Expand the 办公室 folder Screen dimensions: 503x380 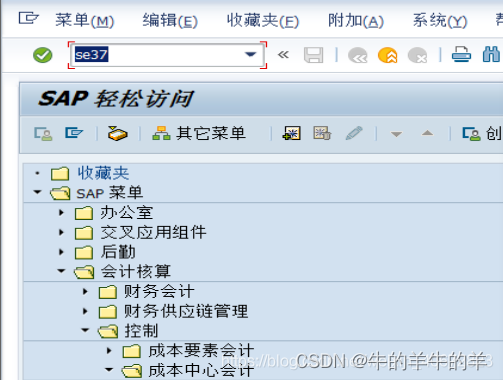[61, 212]
